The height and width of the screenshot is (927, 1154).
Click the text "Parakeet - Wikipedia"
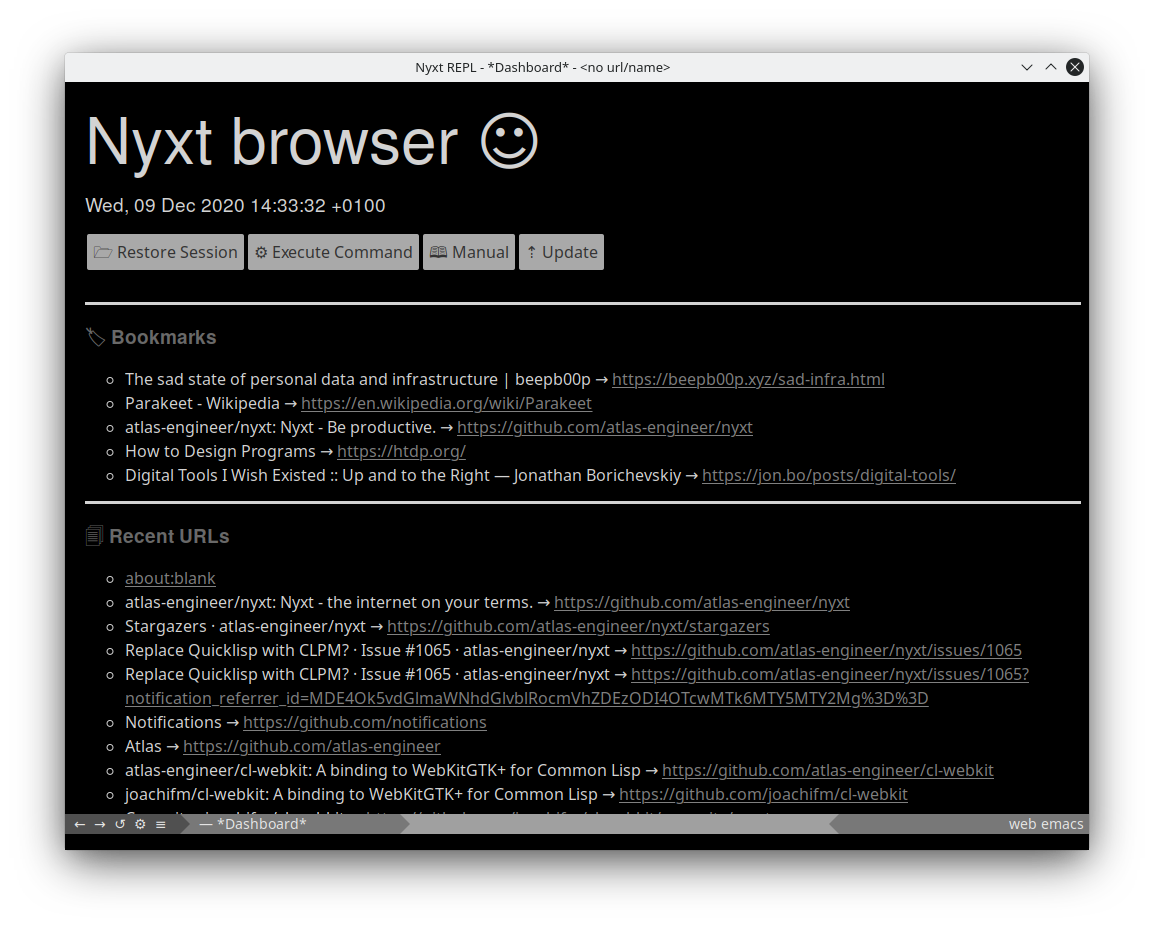click(202, 403)
